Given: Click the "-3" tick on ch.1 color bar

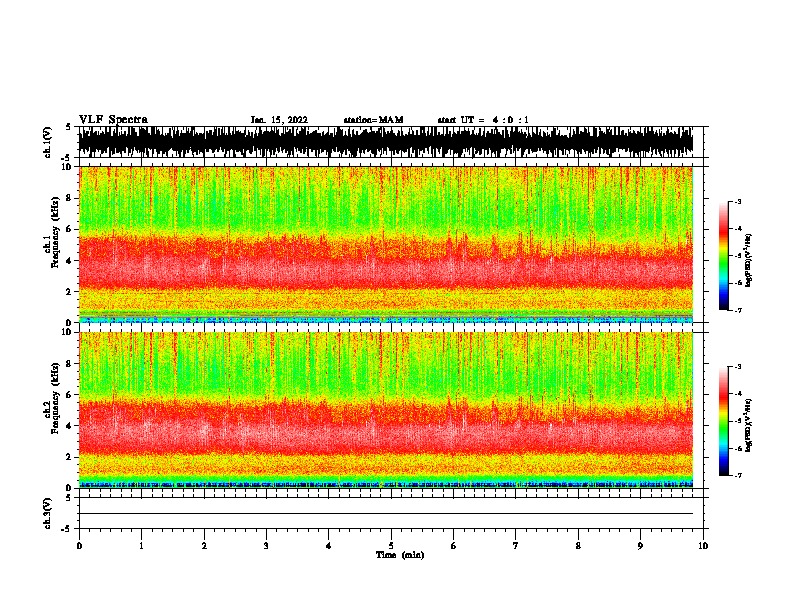Looking at the screenshot, I should click(x=737, y=202).
